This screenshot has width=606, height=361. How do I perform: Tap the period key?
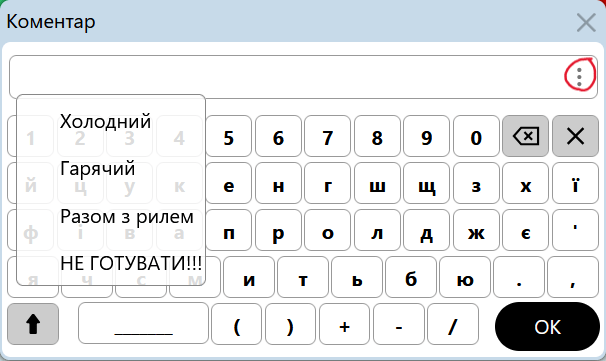(519, 277)
